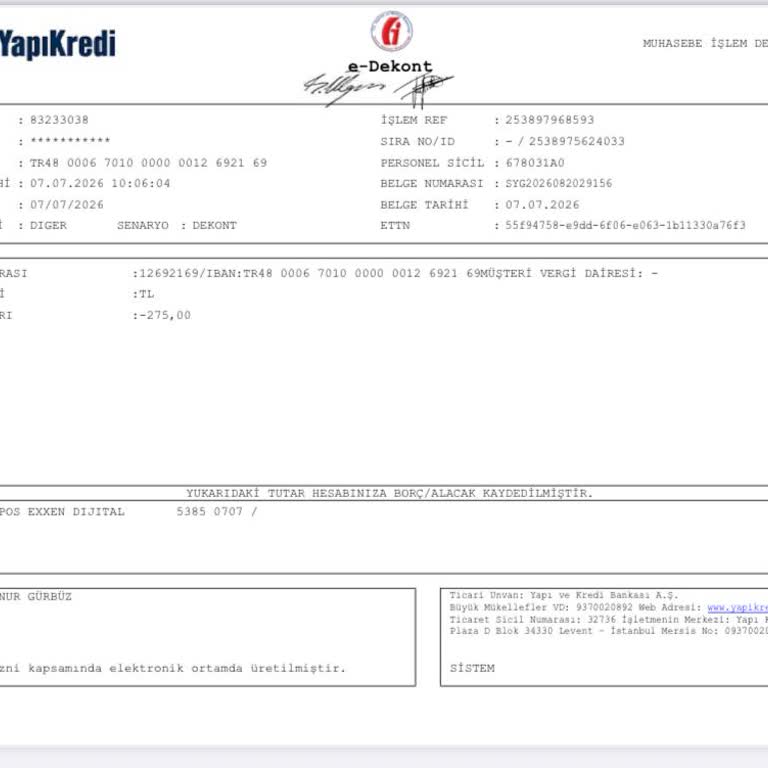Click the handwritten signature under e-Dekont
Screen dimensions: 768x768
tap(378, 89)
